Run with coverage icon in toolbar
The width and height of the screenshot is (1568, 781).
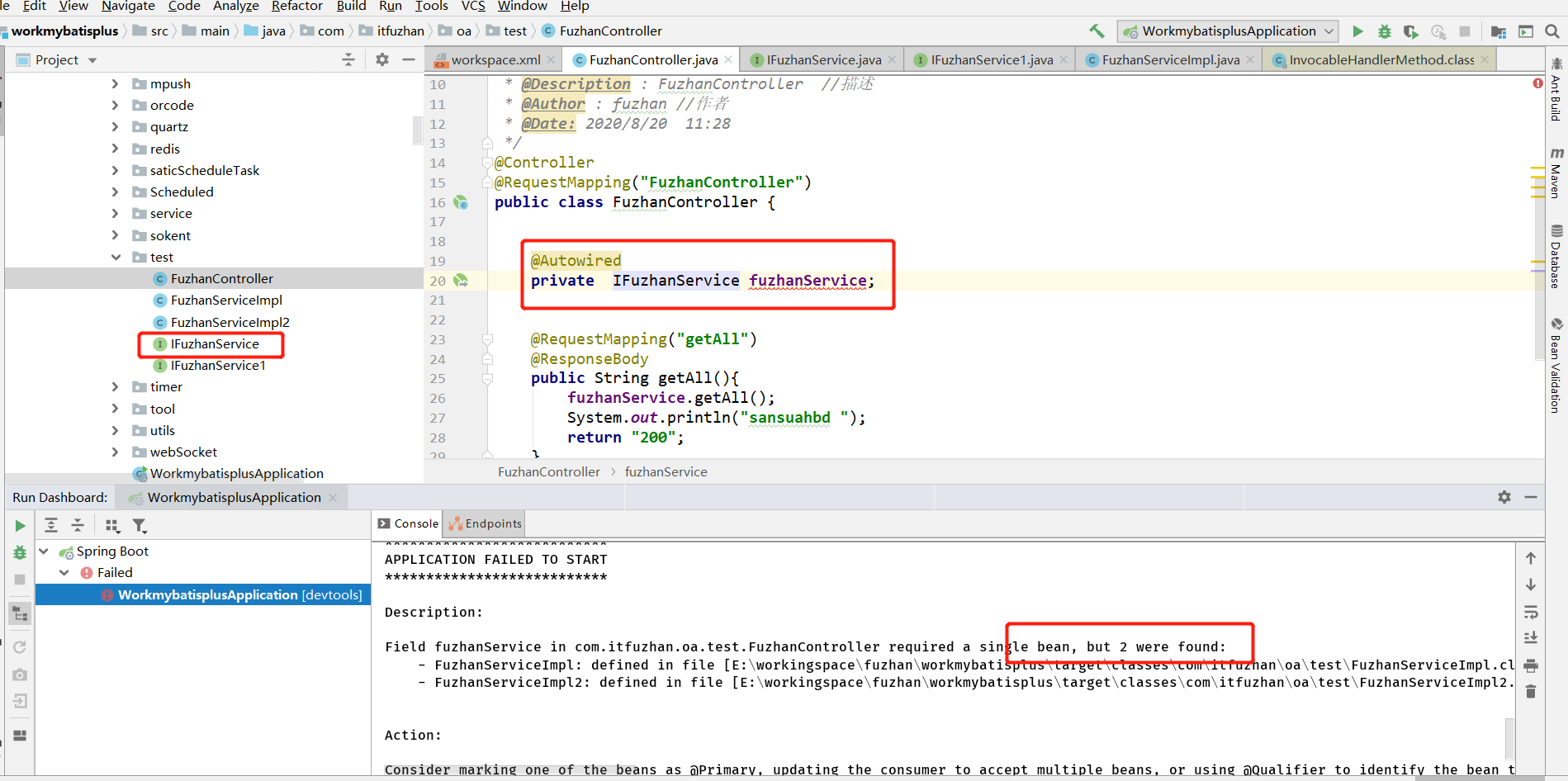pos(1411,31)
